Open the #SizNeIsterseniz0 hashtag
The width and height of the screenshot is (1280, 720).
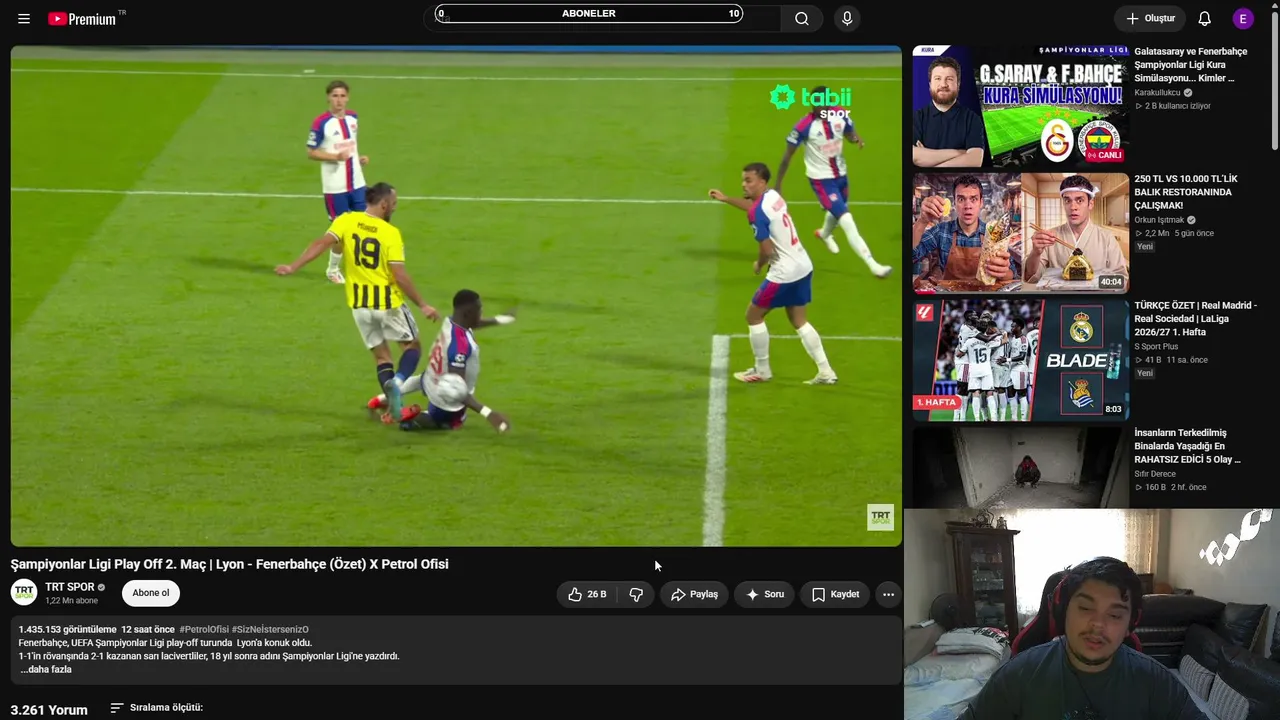click(270, 630)
